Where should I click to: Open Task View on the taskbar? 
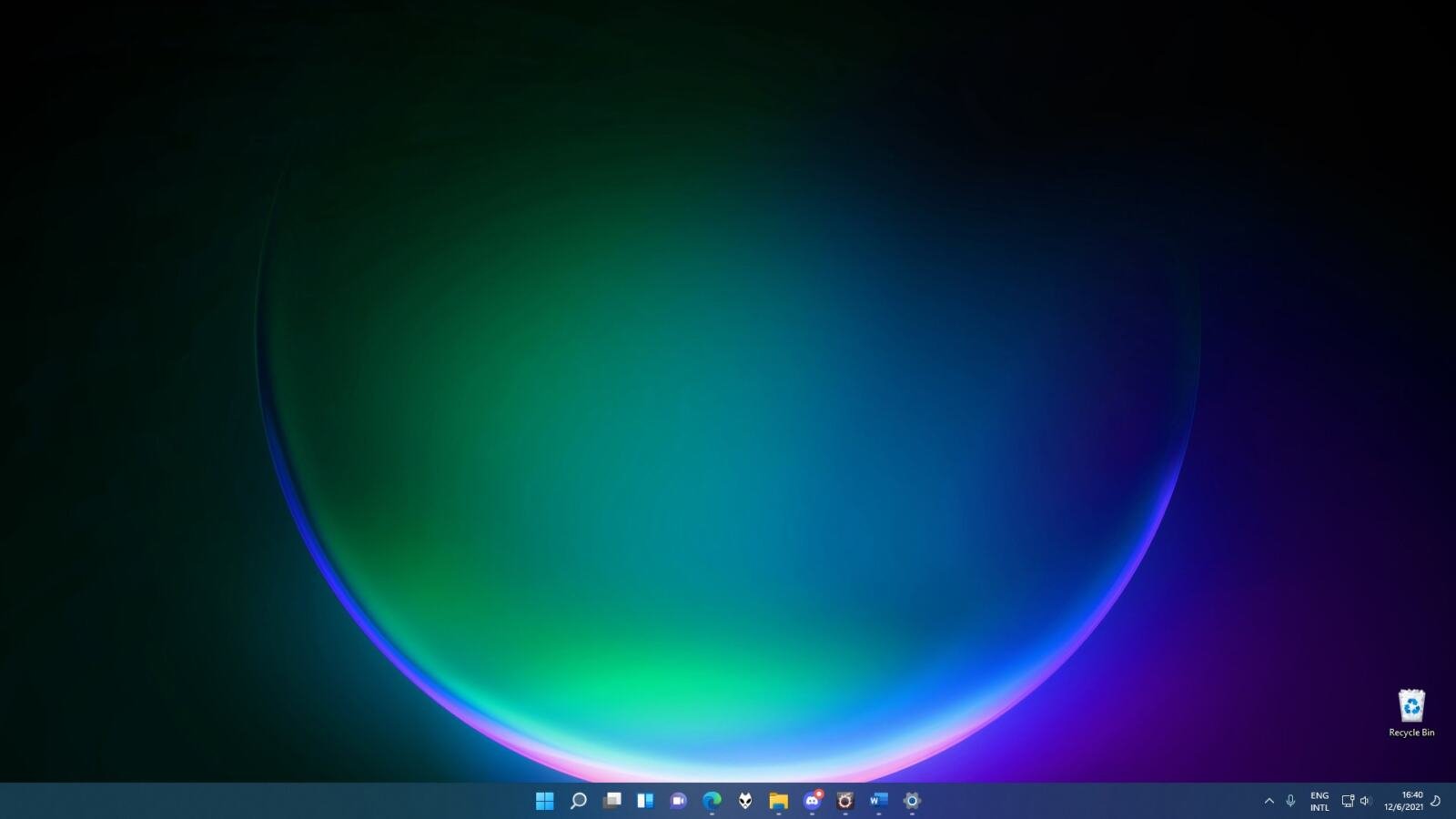(612, 801)
